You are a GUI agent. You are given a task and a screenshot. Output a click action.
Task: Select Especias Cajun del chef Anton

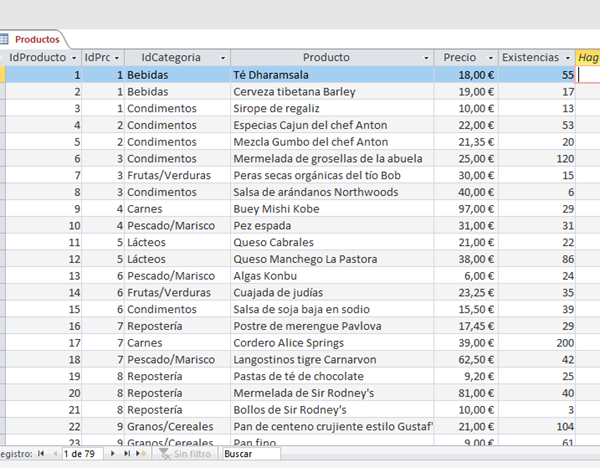[x=332, y=125]
